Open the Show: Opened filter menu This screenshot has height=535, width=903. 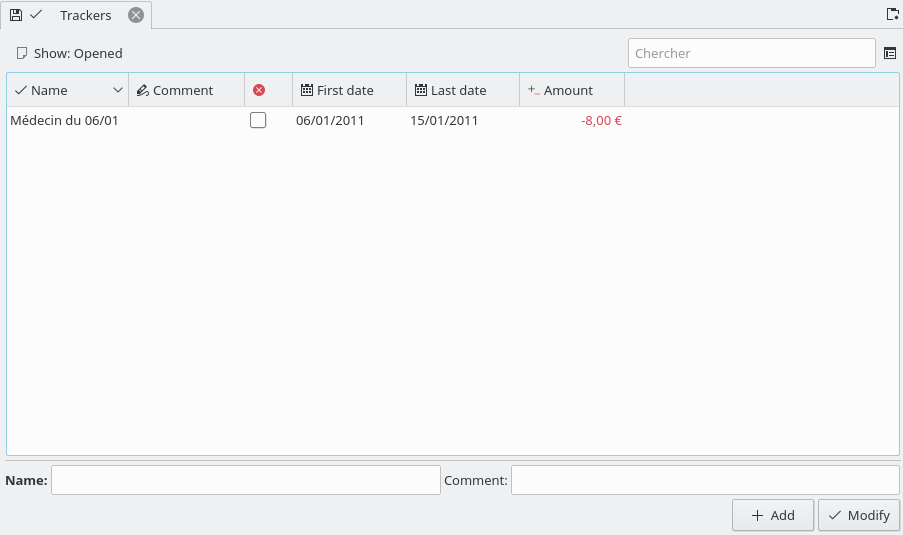[x=69, y=54]
